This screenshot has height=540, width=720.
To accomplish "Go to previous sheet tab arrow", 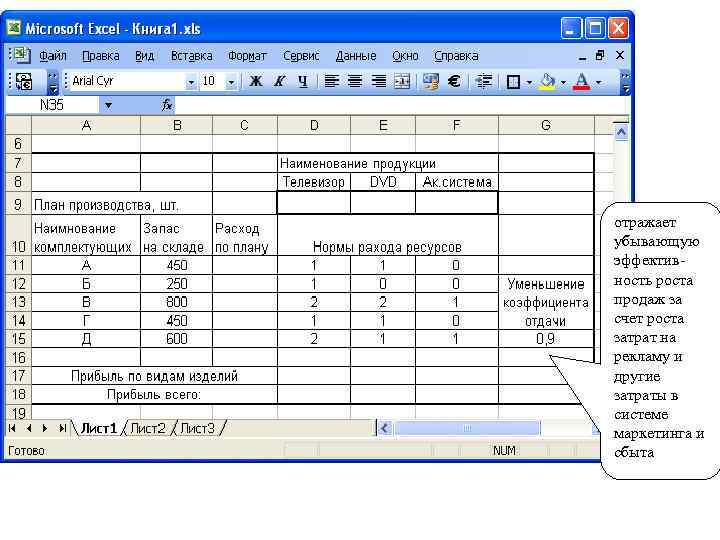I will tap(29, 428).
